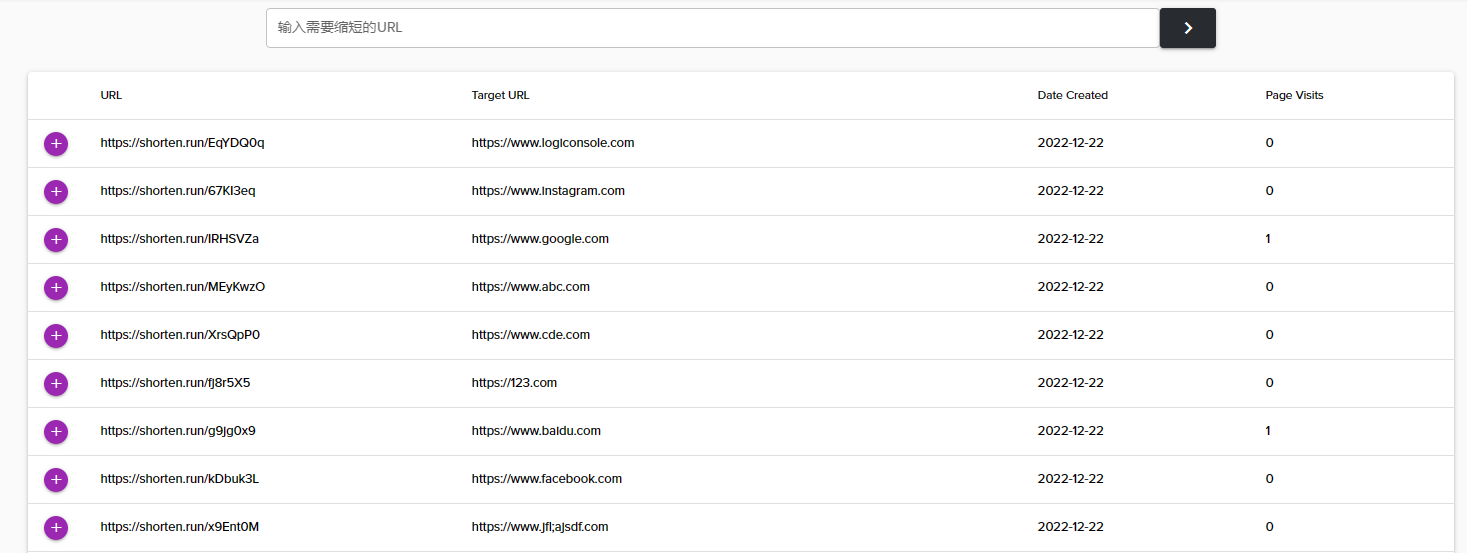Viewport: 1467px width, 553px height.
Task: Click target URL https://www.logiconsole.com
Action: [553, 143]
